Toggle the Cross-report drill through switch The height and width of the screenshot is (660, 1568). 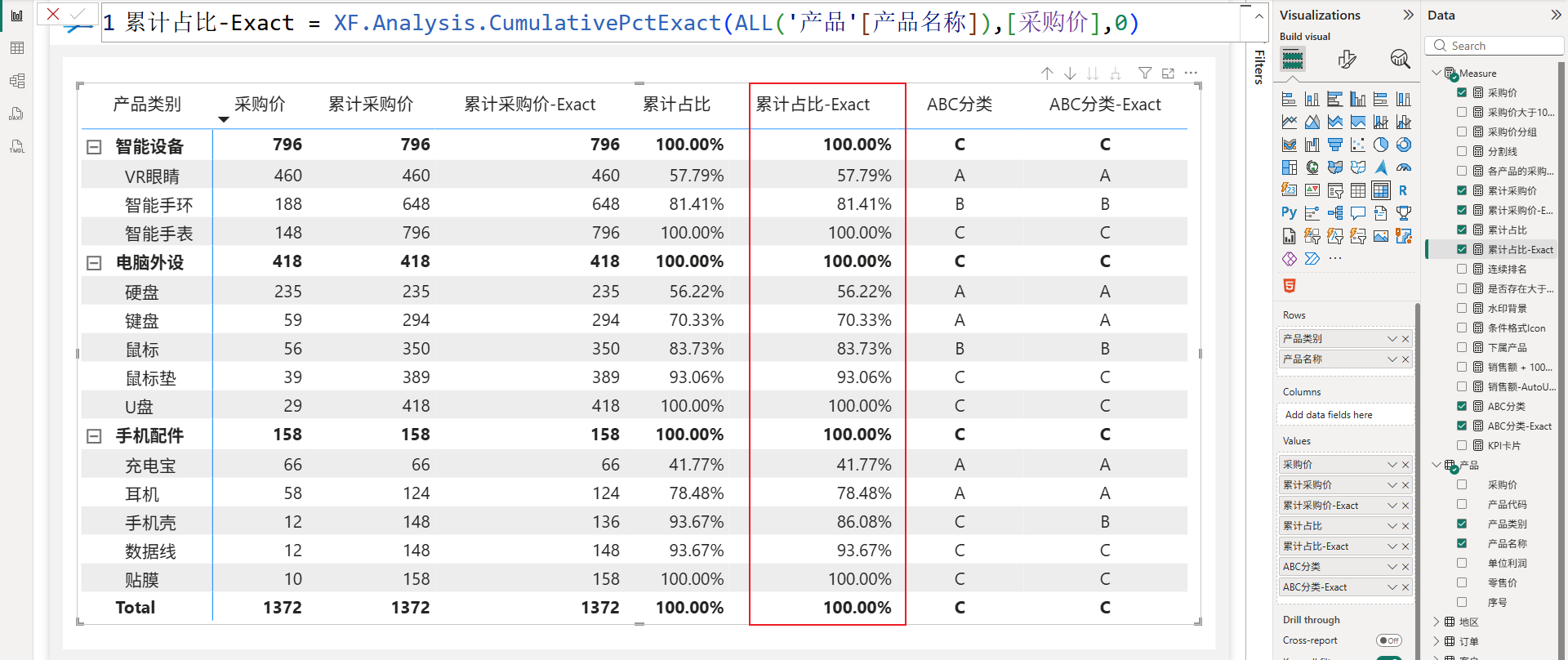pos(1388,640)
